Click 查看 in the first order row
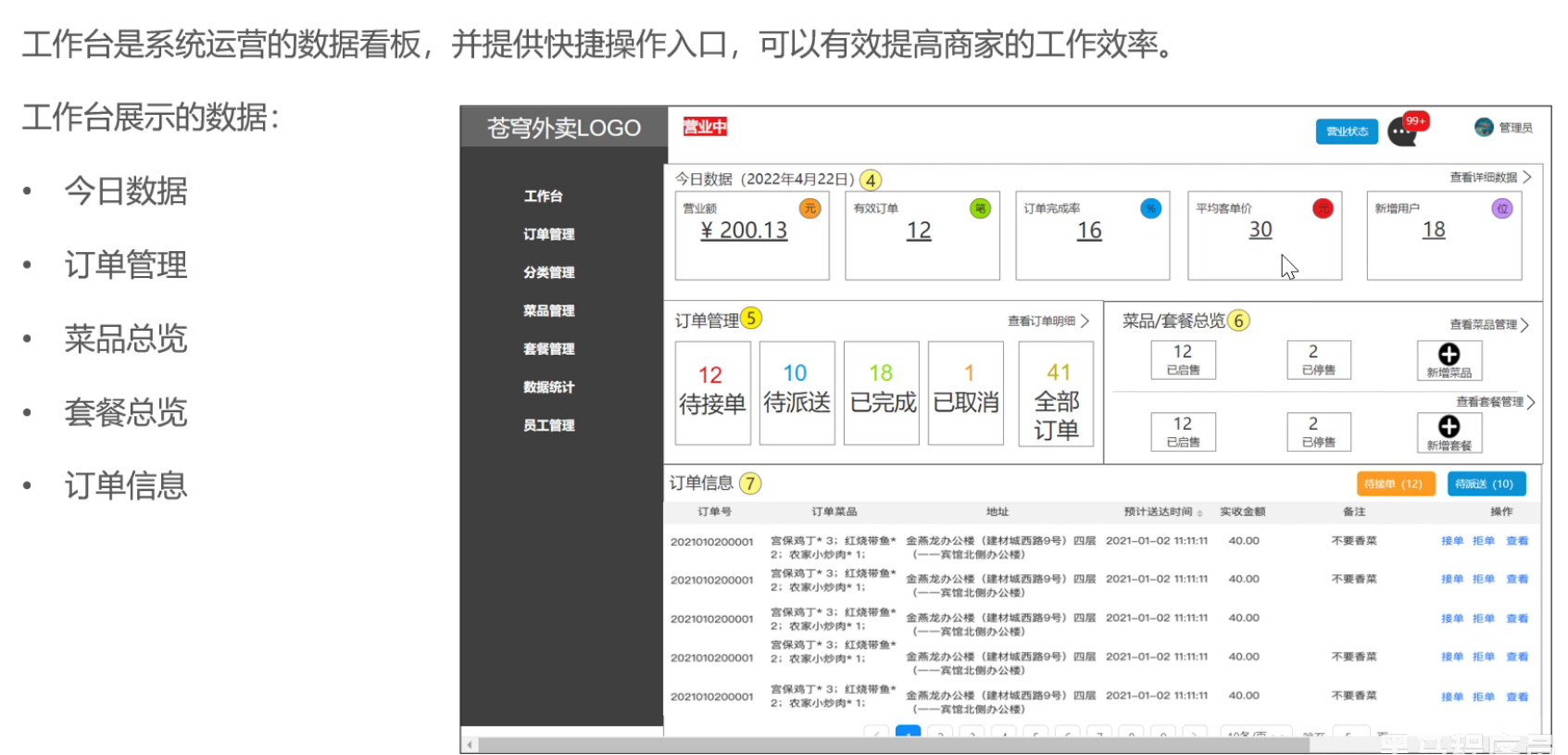This screenshot has width=1568, height=755. [x=1517, y=541]
